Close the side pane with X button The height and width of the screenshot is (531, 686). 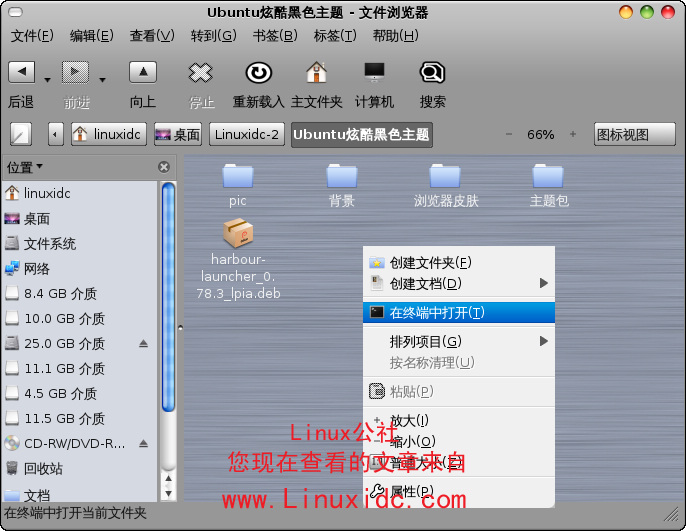coord(164,167)
